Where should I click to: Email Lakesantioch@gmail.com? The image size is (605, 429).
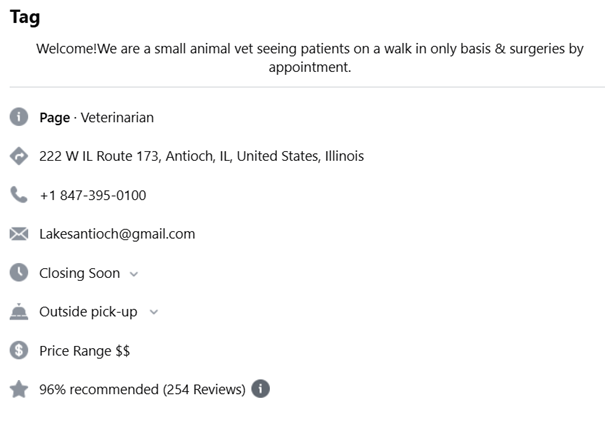pos(117,234)
